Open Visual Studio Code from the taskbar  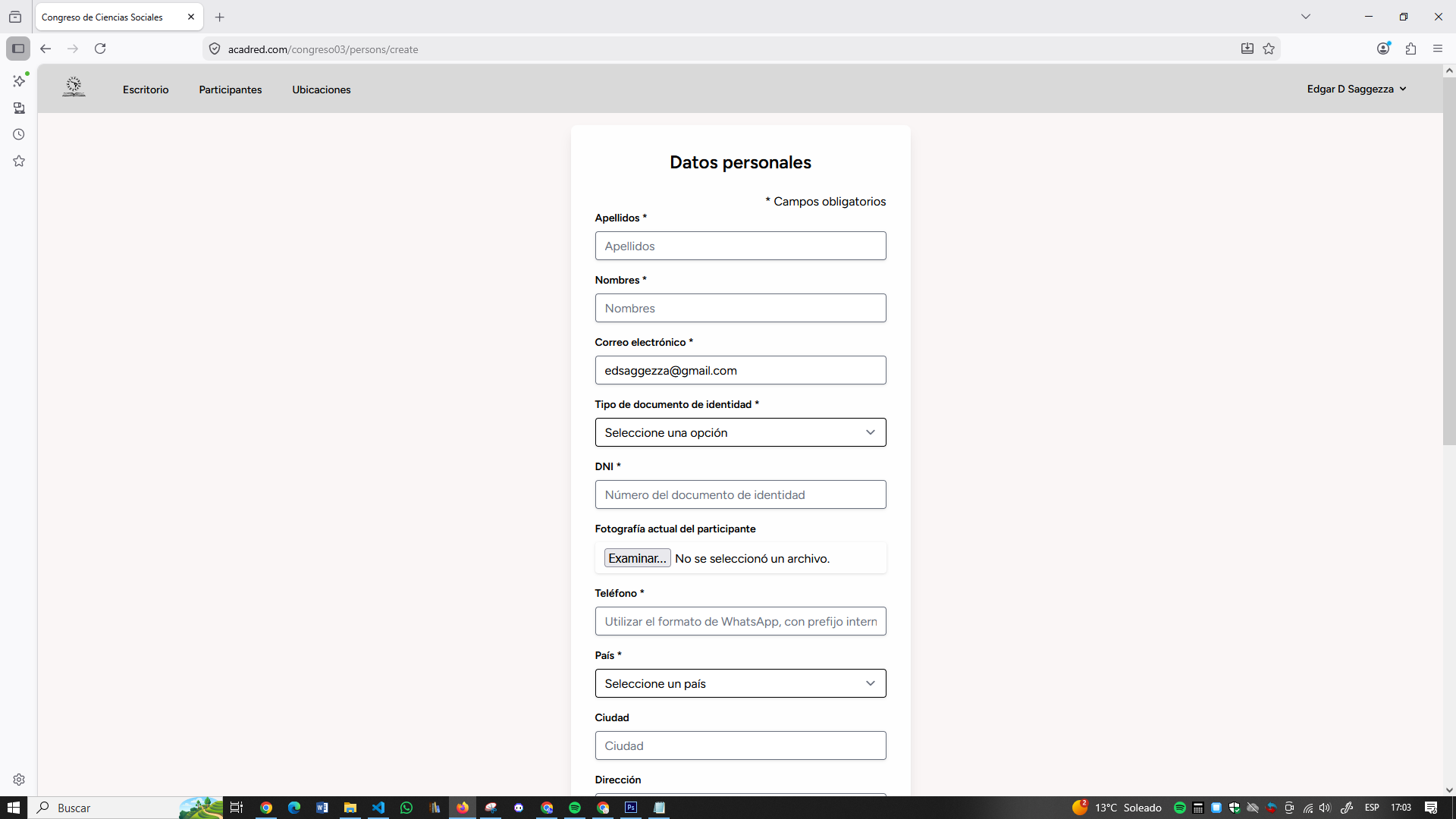(378, 808)
